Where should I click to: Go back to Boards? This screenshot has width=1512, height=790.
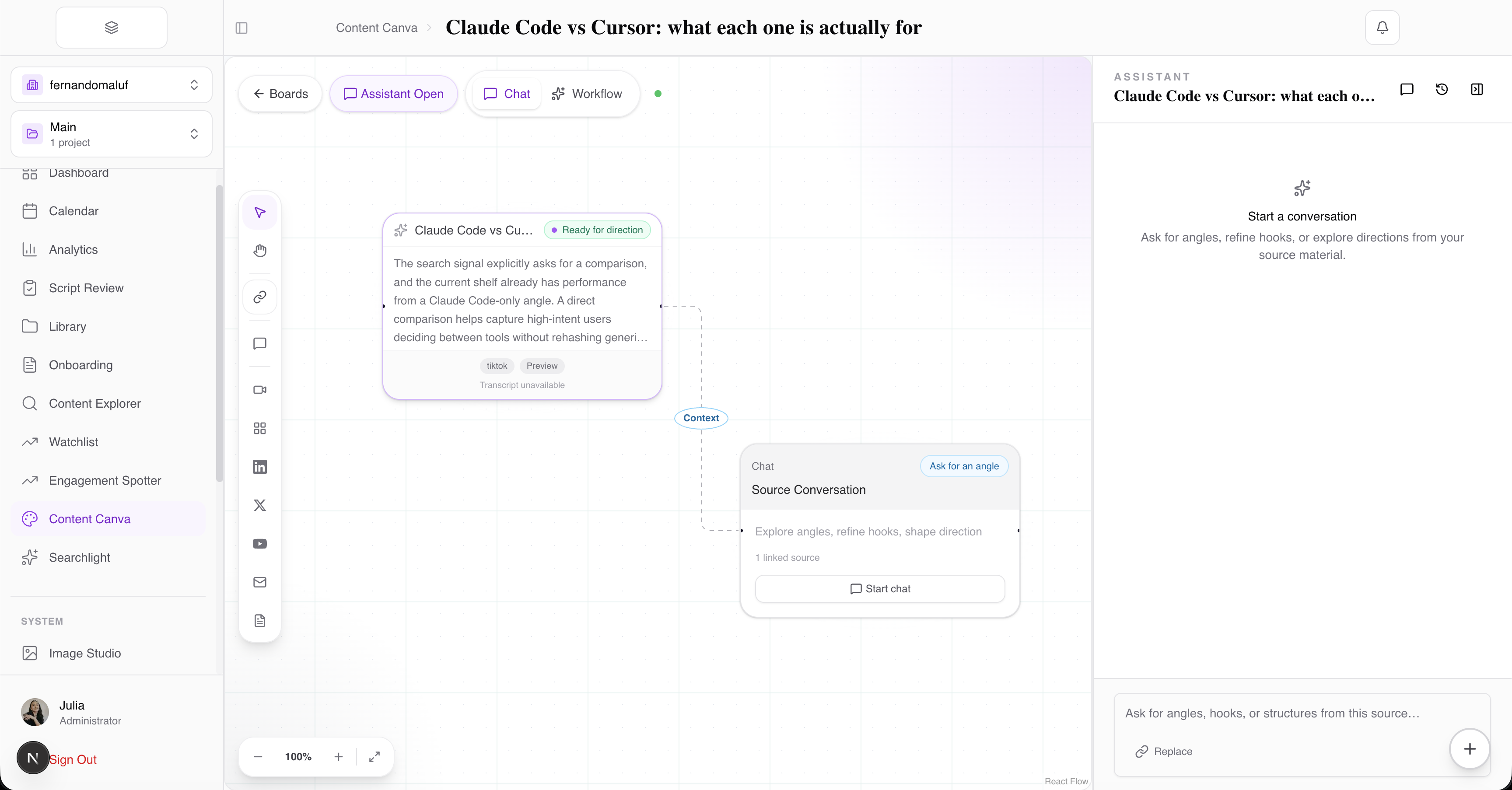(280, 94)
